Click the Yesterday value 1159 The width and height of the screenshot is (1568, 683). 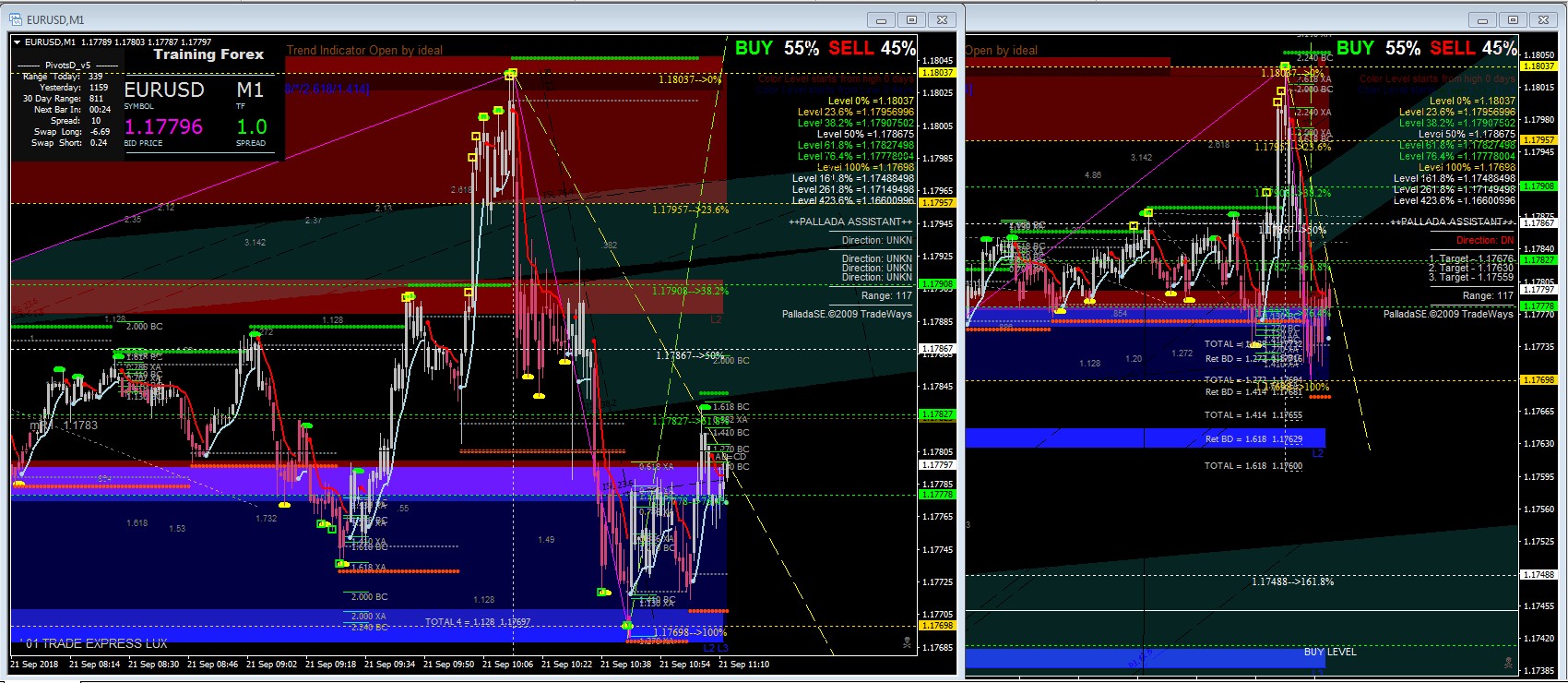98,88
